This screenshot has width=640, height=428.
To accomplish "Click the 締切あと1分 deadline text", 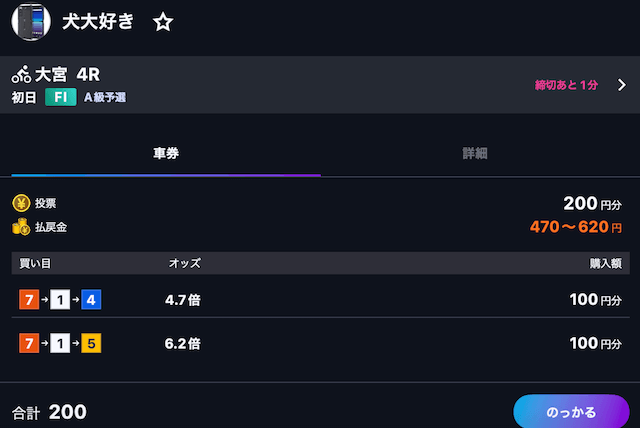I will (x=566, y=85).
